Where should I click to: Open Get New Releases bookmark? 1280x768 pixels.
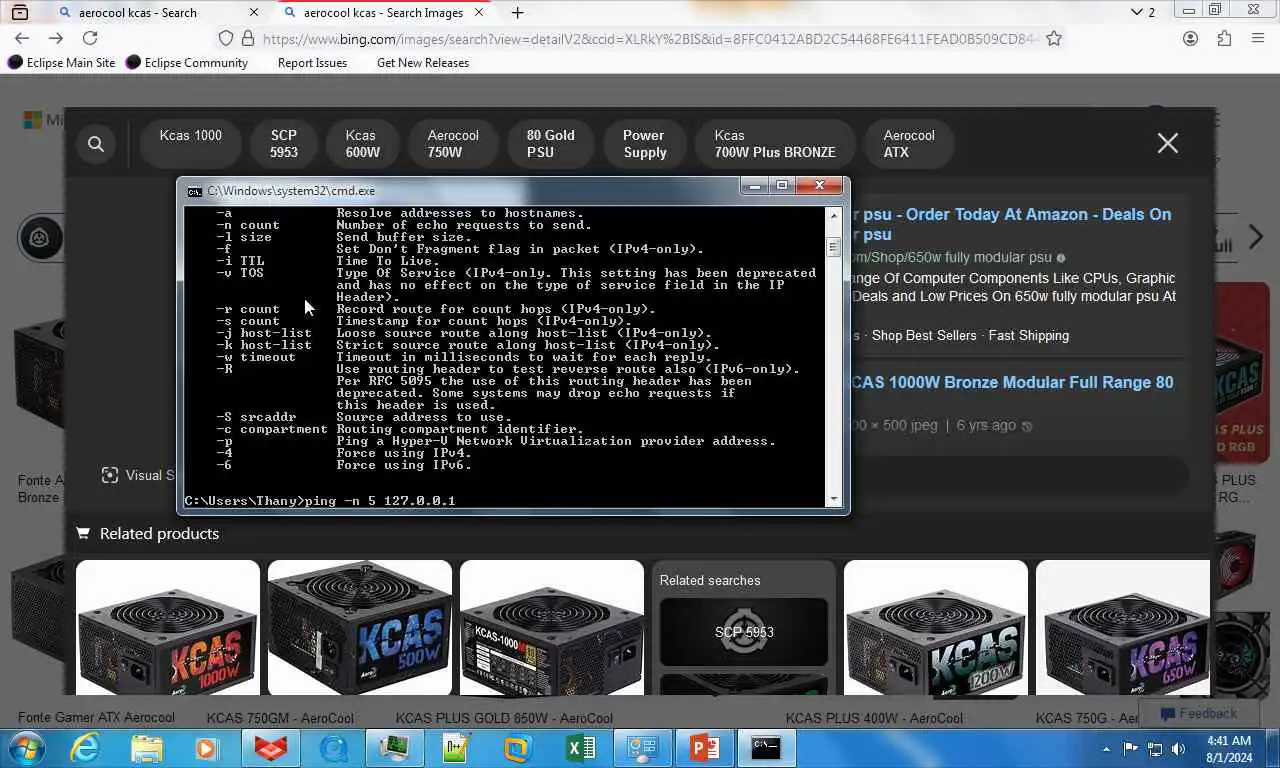click(x=423, y=62)
